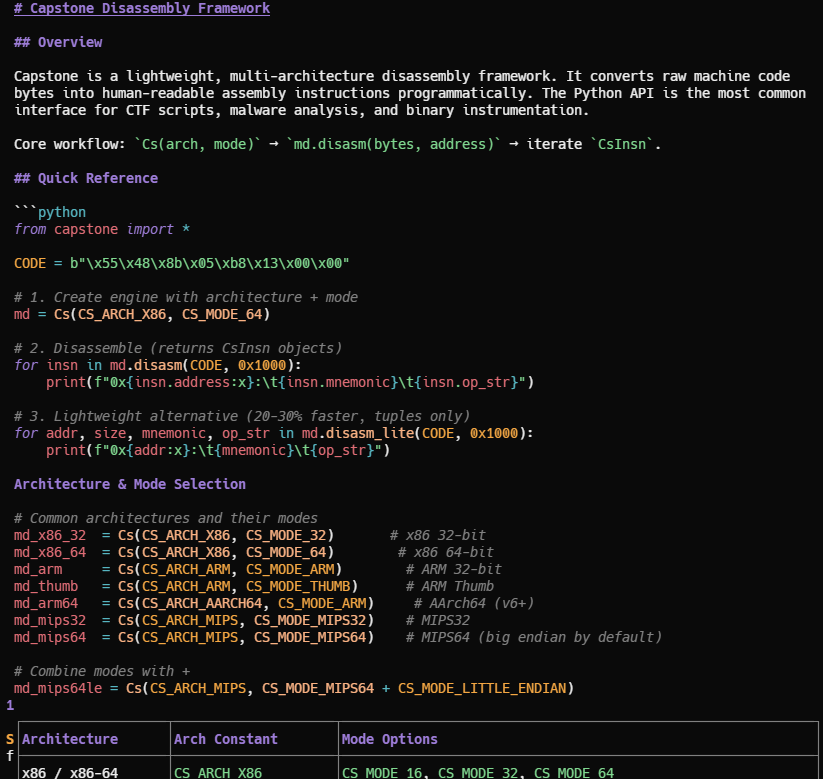
Task: Click the '## Overview' heading
Action: (x=58, y=43)
